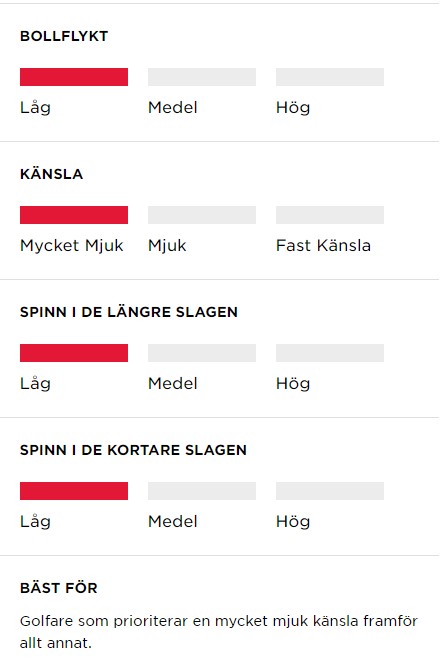Select Hög bar in Spinn längre slagen
Screen dimensions: 445x666
tap(330, 353)
